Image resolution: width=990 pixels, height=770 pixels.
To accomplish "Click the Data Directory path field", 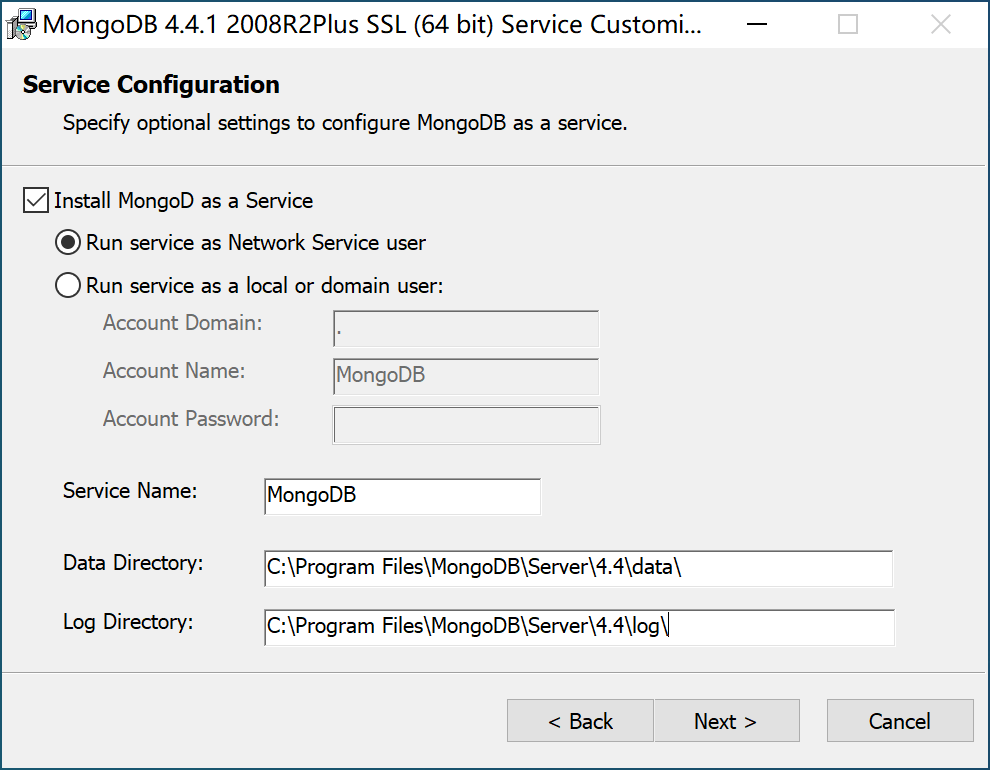I will pyautogui.click(x=578, y=568).
